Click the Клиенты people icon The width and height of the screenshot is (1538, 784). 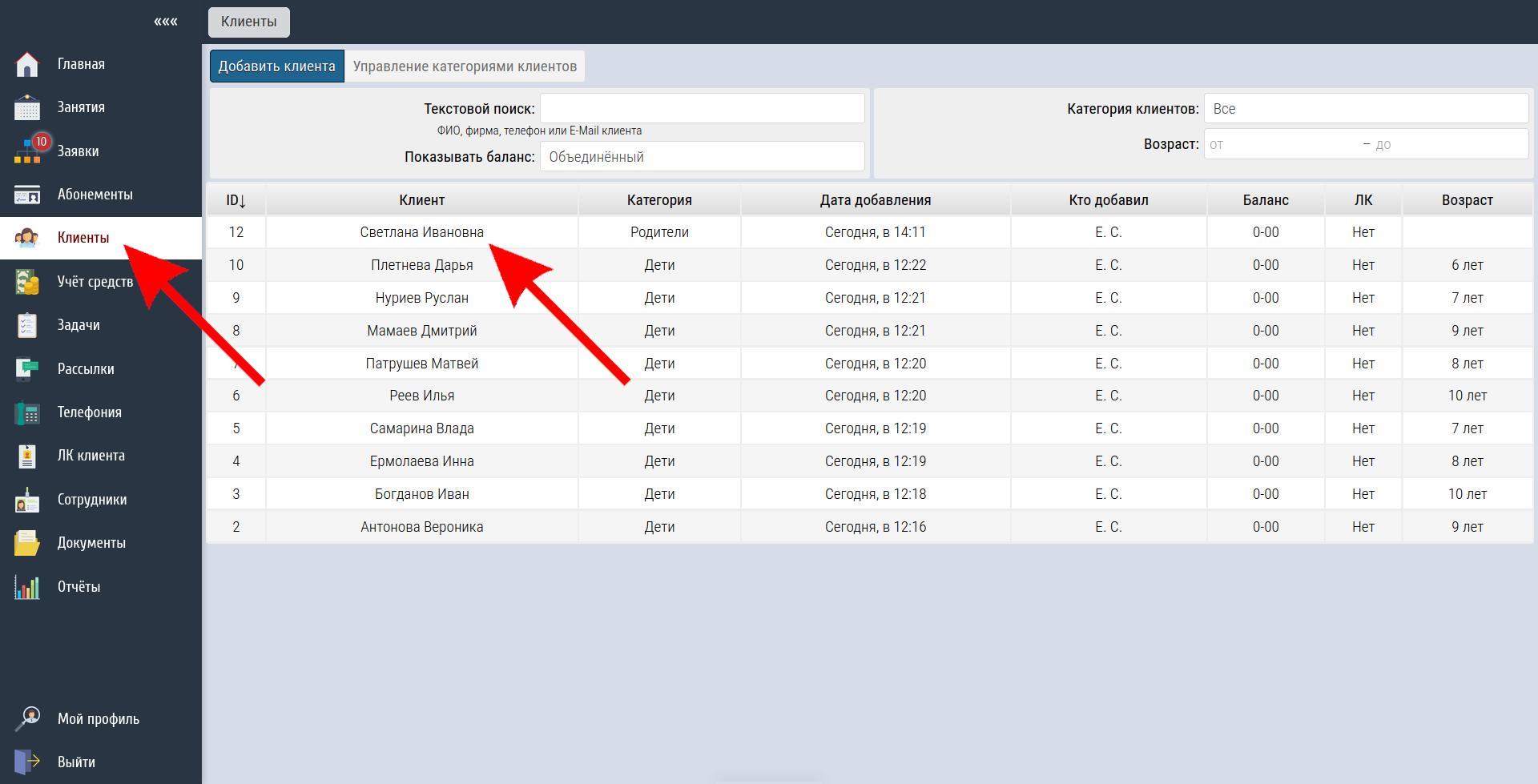[x=27, y=238]
